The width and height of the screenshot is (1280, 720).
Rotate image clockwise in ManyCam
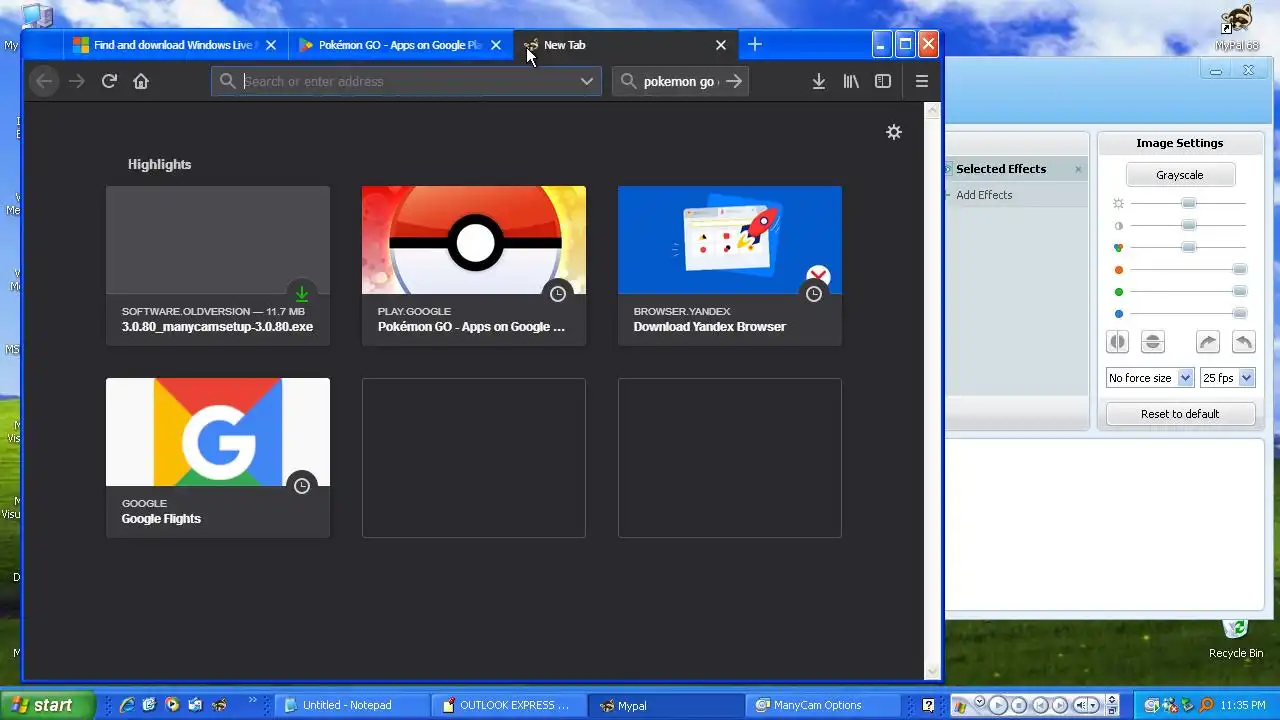(x=1208, y=342)
